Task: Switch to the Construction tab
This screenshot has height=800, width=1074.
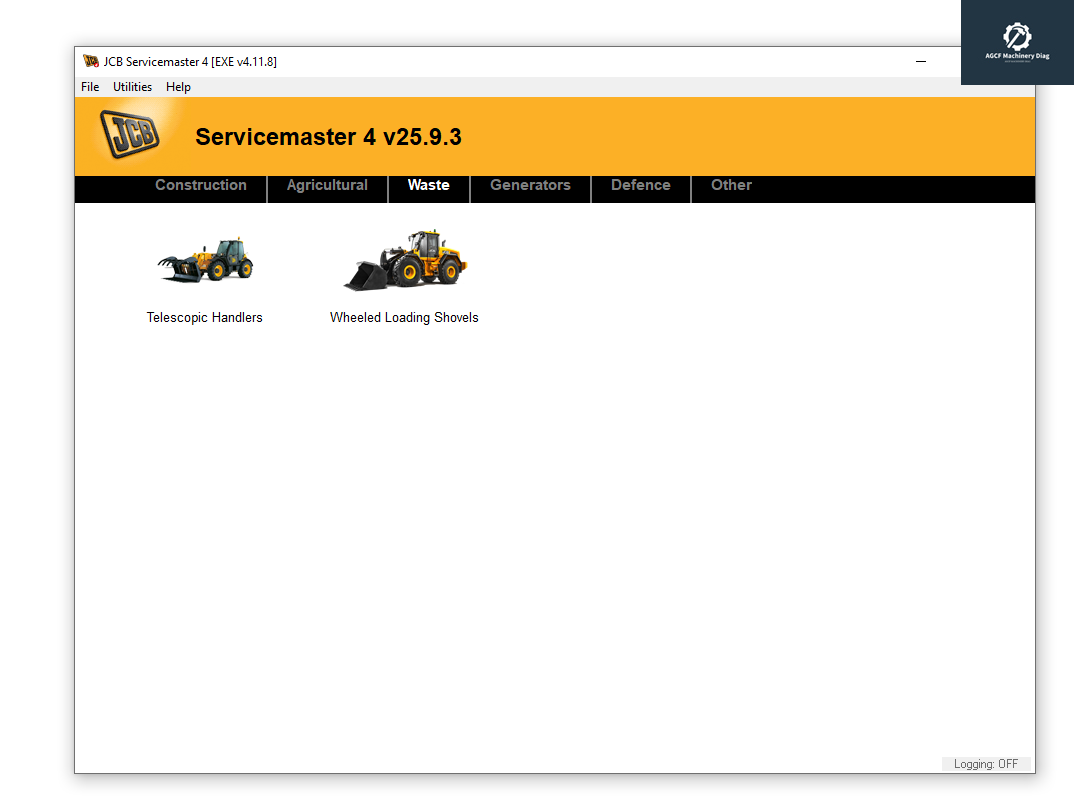Action: tap(200, 185)
